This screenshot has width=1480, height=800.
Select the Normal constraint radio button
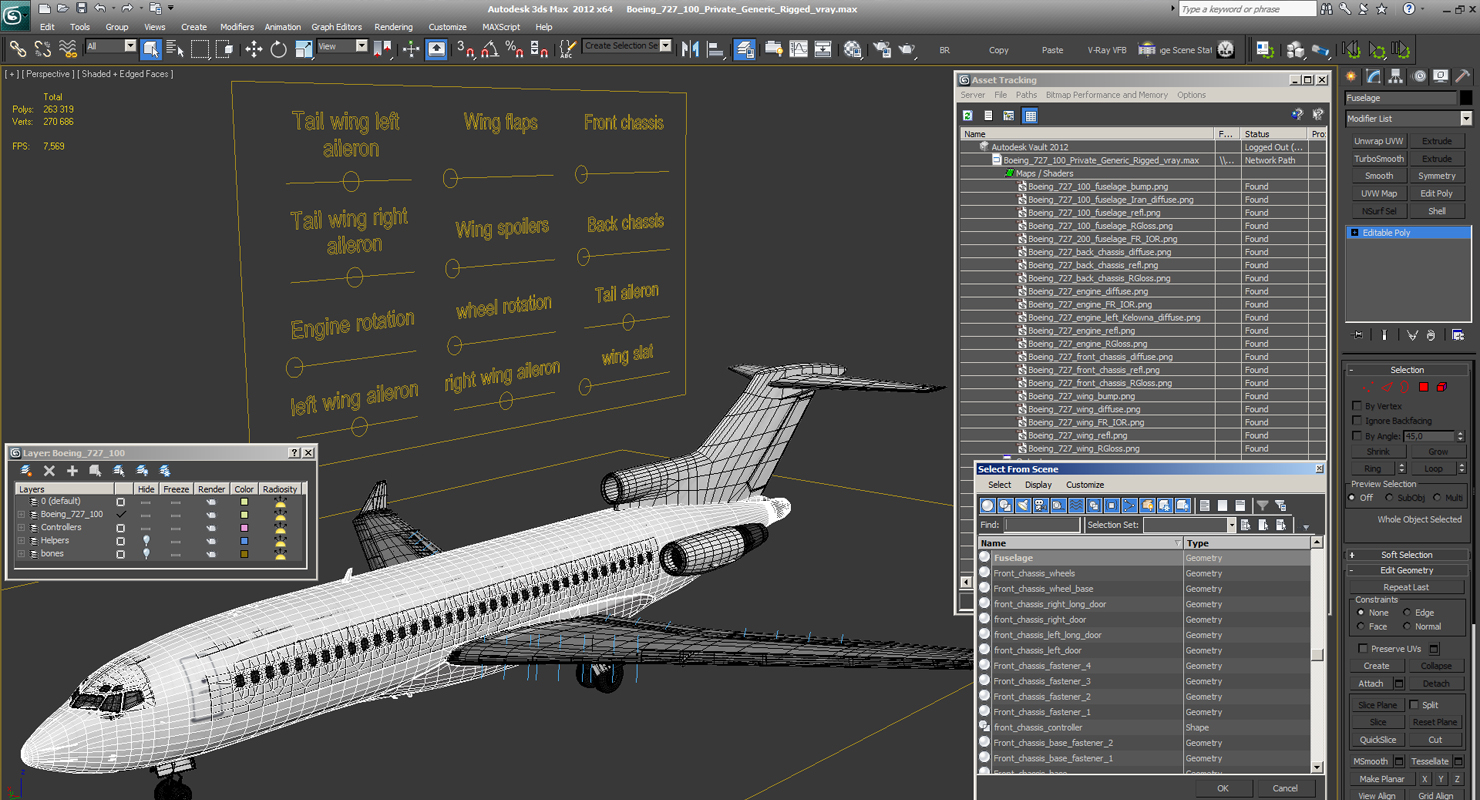pos(1407,626)
